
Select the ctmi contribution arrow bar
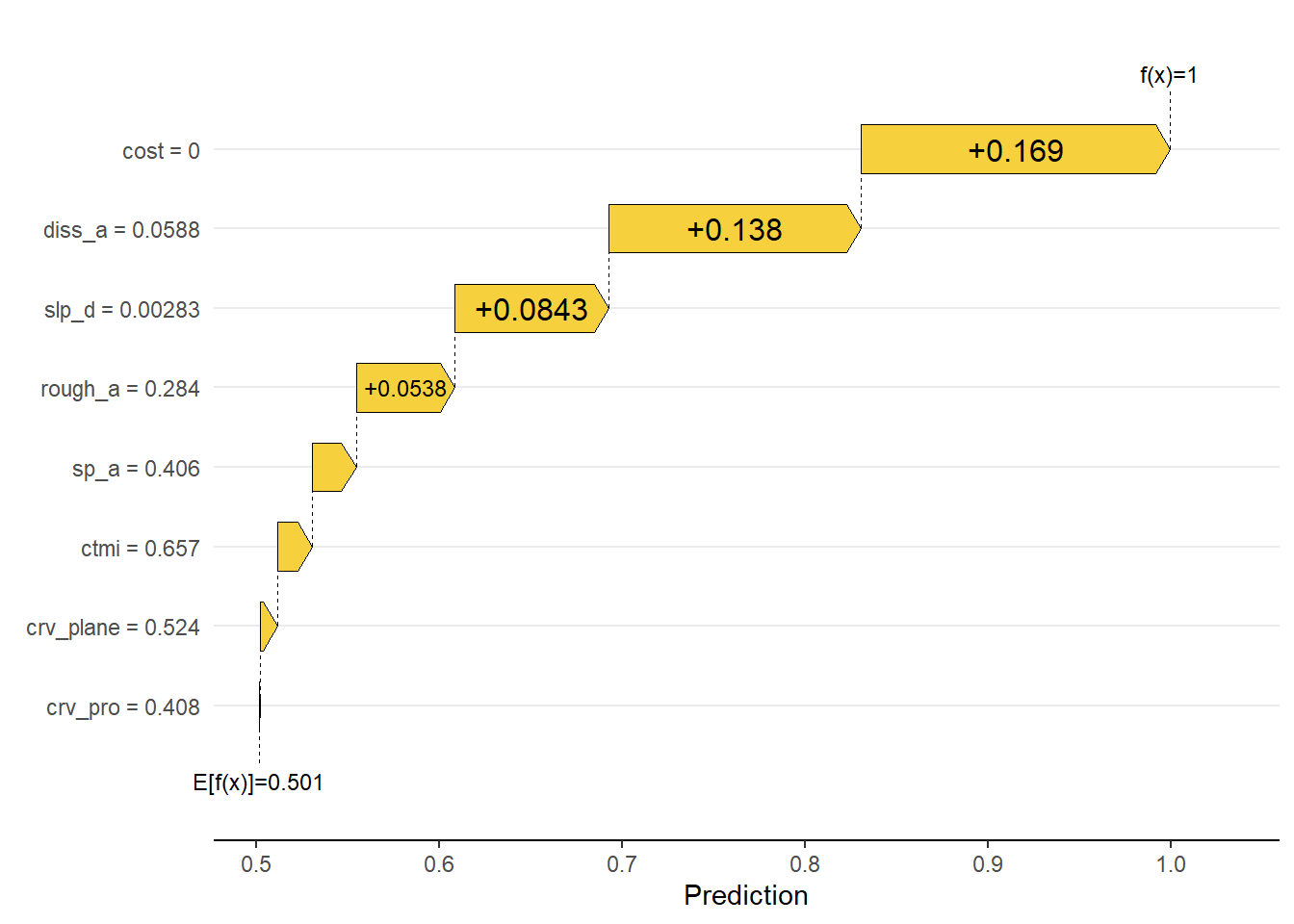click(293, 547)
